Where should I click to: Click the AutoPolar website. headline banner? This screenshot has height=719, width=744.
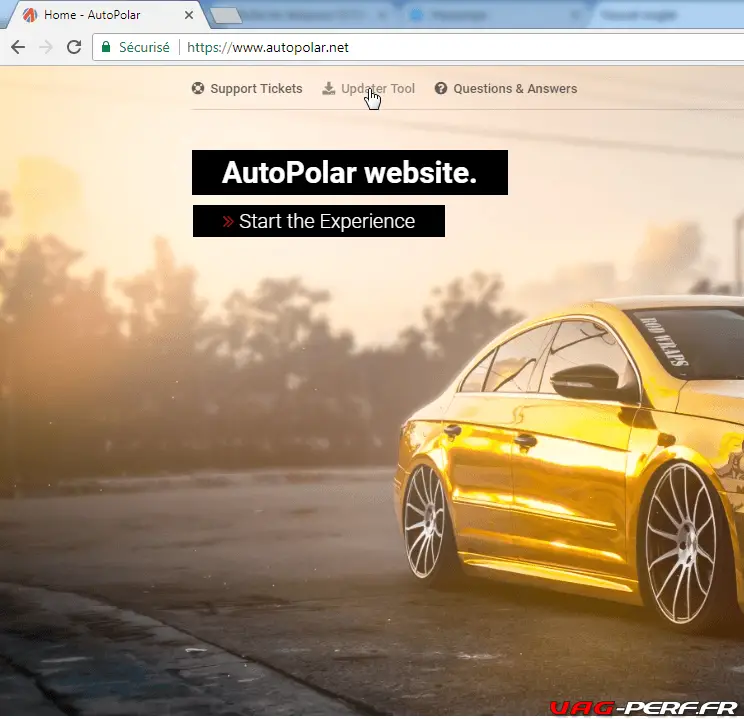coord(350,172)
